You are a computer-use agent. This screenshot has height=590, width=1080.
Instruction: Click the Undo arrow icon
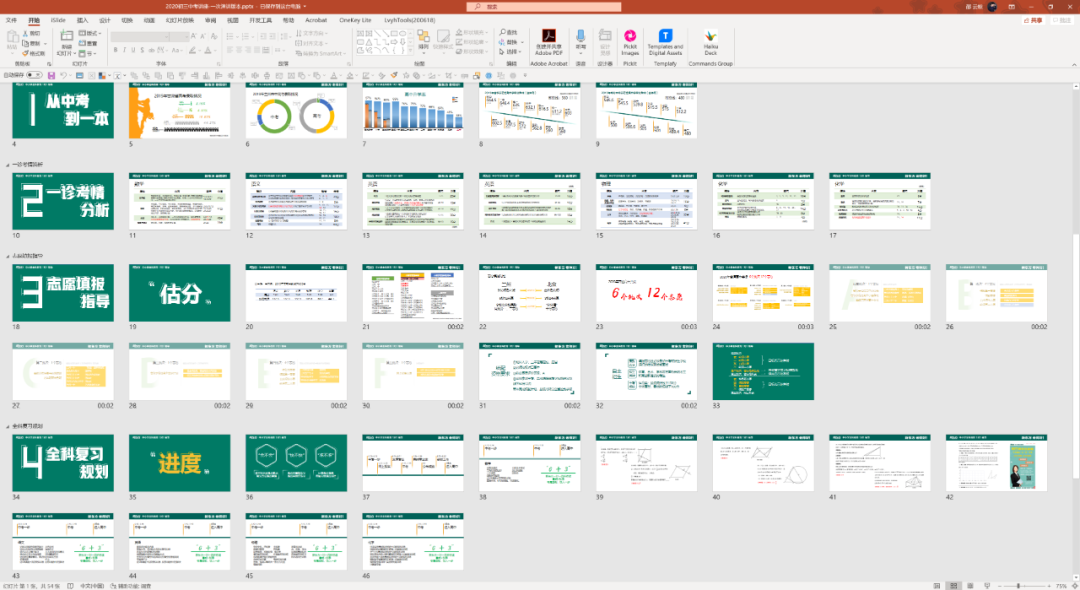click(x=63, y=75)
